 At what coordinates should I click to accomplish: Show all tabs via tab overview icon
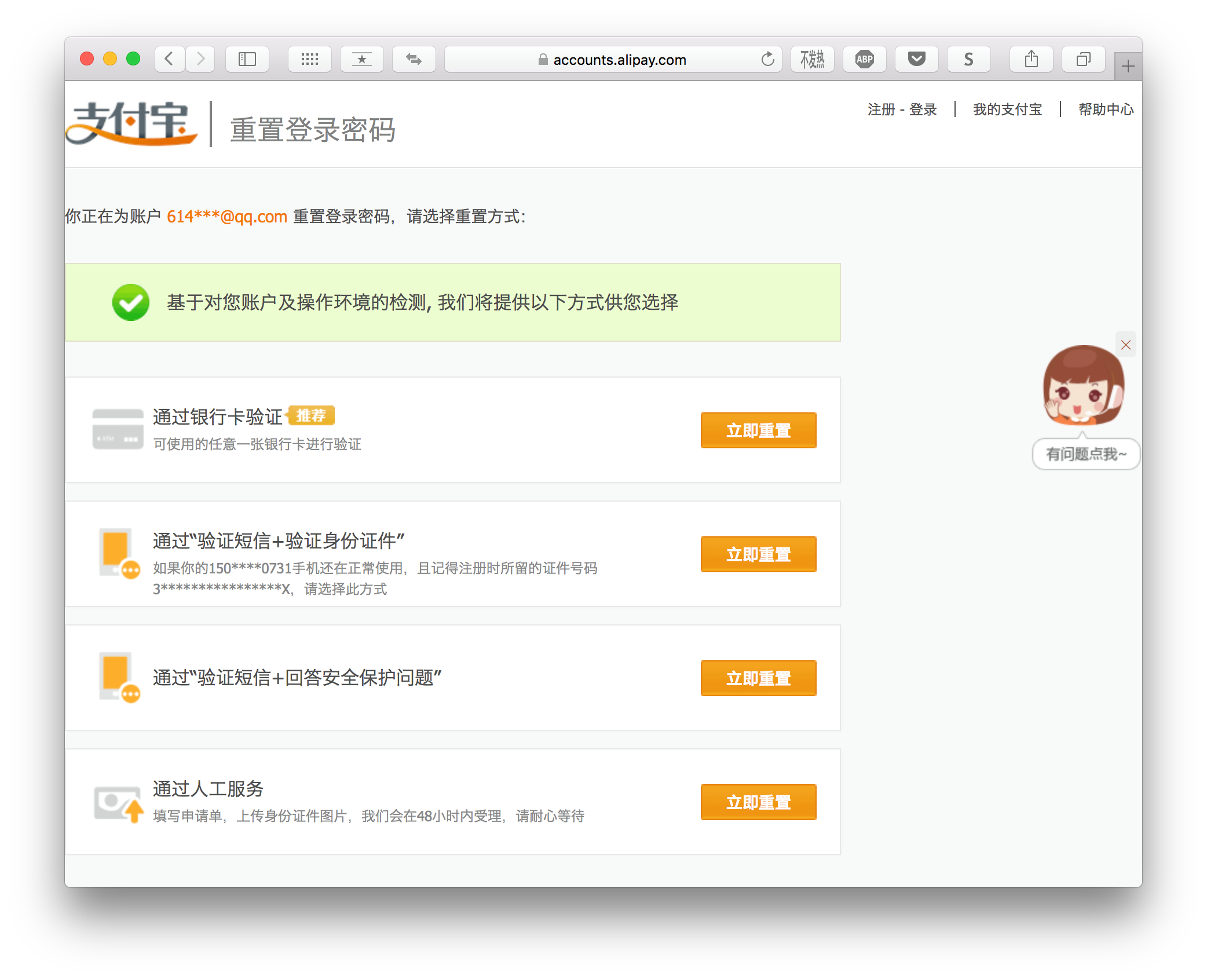[1083, 58]
